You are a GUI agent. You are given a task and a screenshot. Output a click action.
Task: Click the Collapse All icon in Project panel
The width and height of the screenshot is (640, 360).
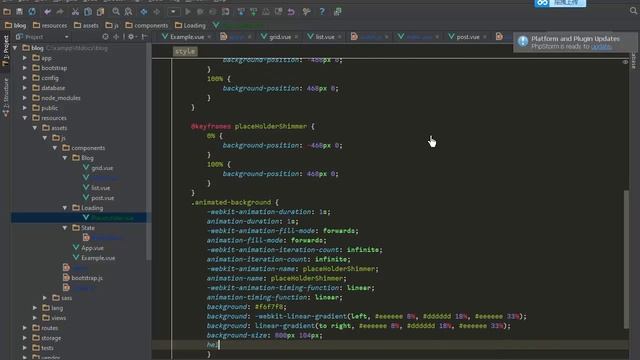click(116, 37)
